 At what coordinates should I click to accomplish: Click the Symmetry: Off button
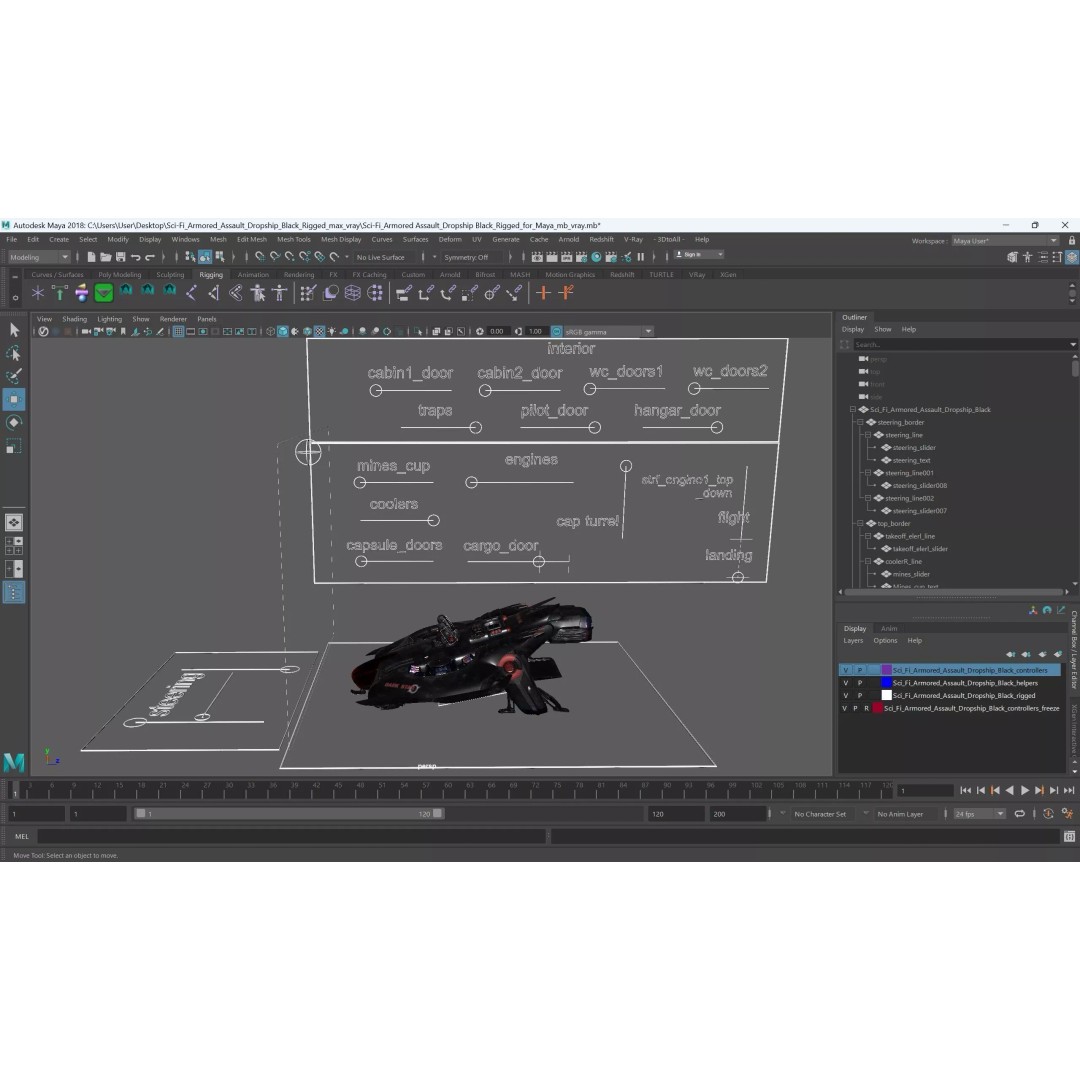pyautogui.click(x=466, y=257)
